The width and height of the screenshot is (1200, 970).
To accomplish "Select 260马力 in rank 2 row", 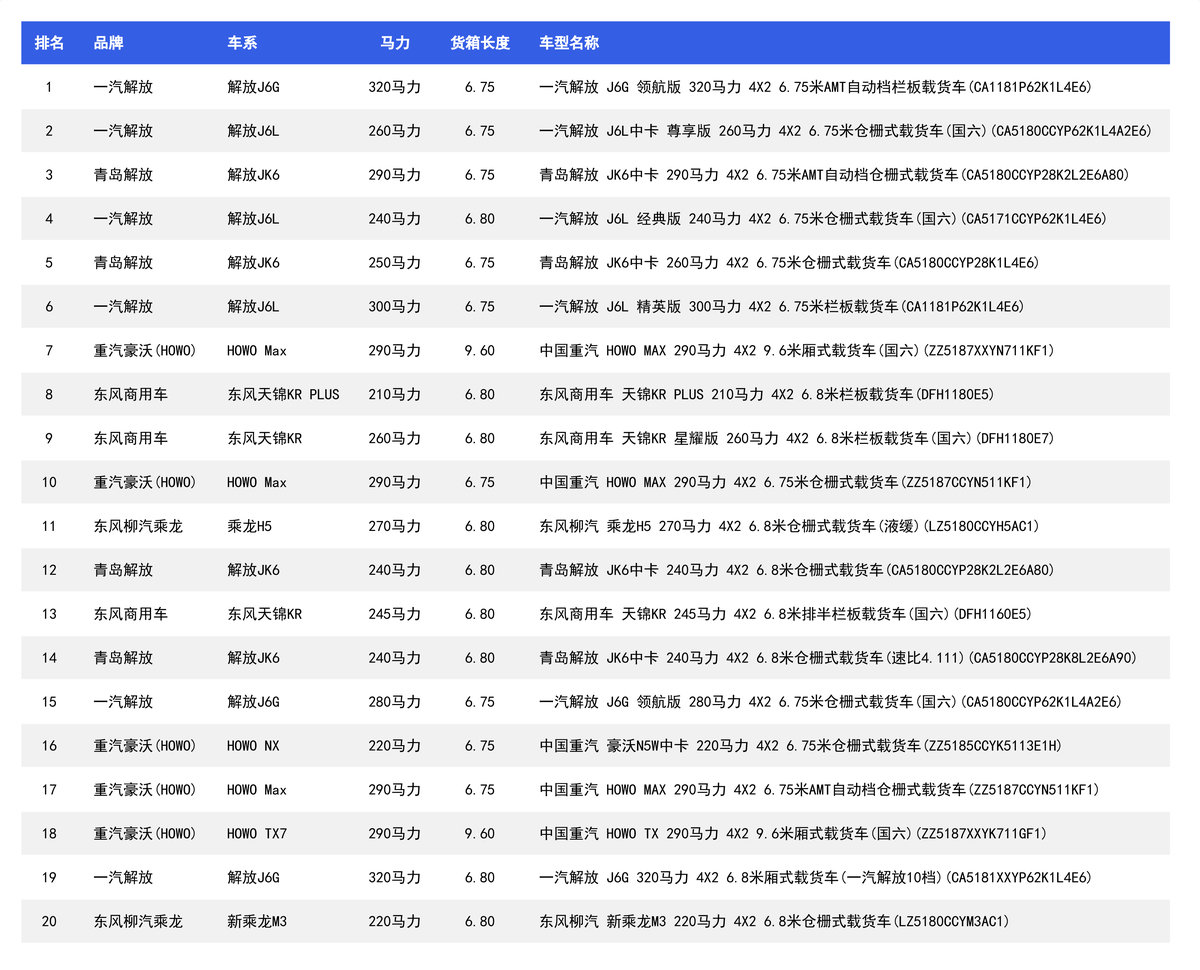I will 394,131.
